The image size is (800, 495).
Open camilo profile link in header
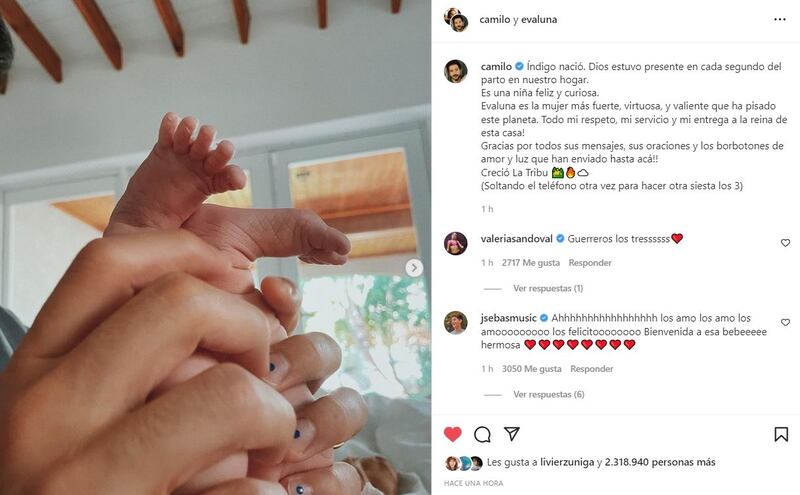click(x=495, y=19)
